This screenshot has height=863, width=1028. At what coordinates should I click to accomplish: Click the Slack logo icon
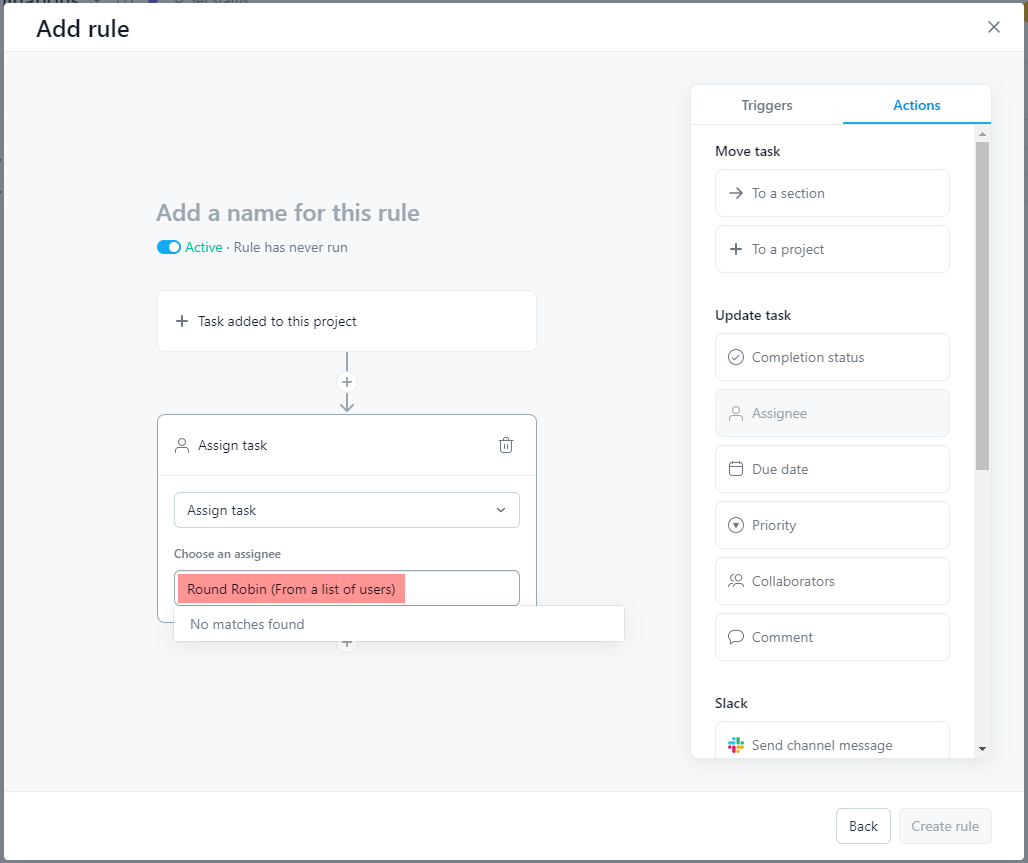tap(736, 745)
